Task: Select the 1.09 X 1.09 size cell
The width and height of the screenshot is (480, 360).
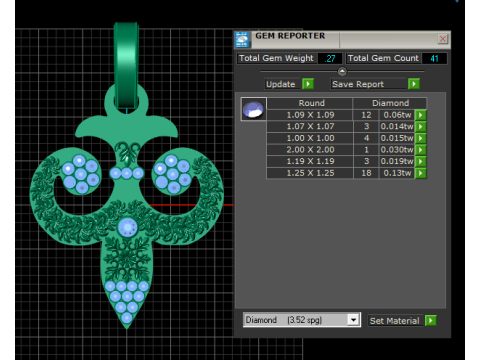Action: 310,115
